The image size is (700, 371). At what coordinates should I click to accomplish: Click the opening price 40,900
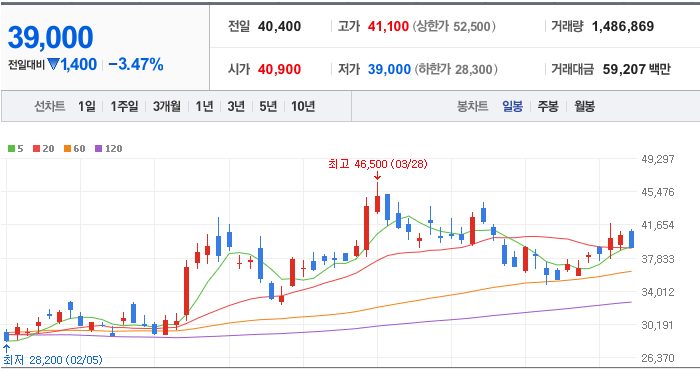pos(279,69)
